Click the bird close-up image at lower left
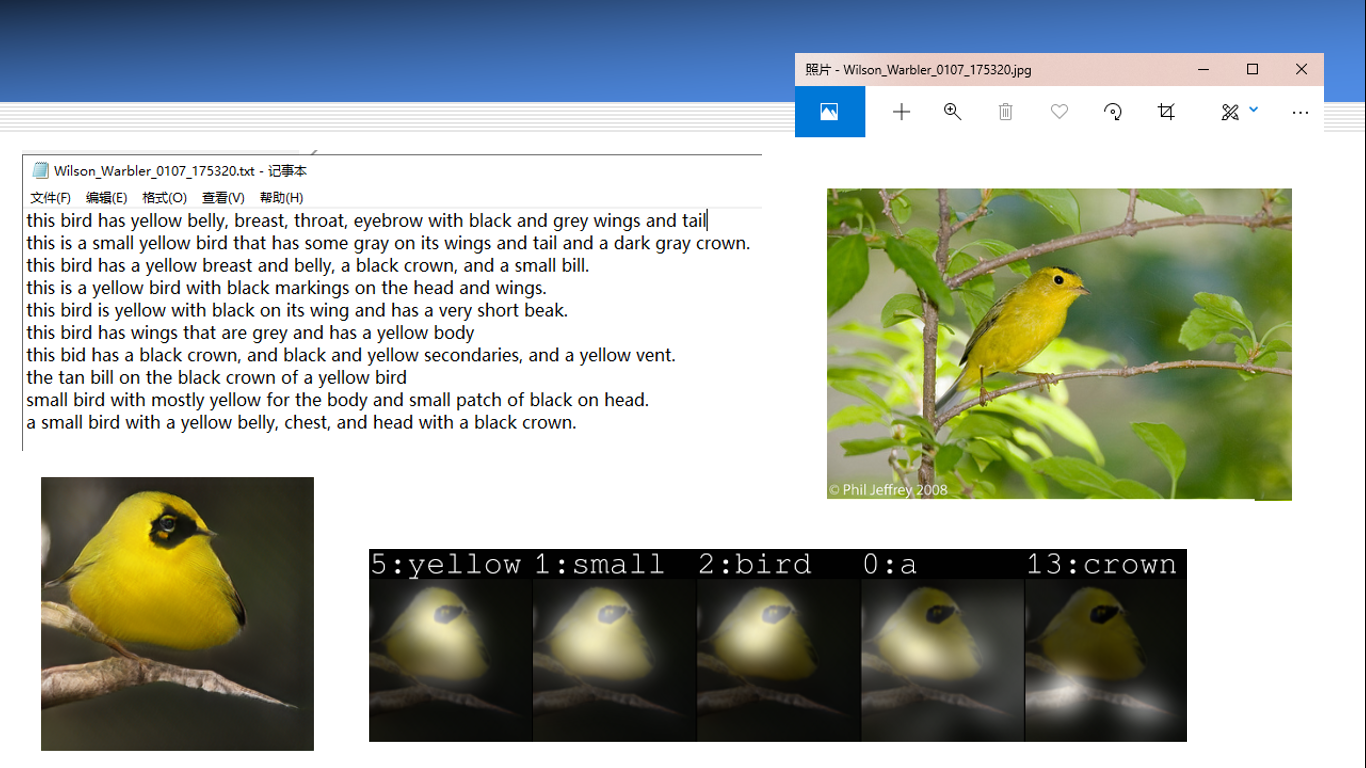This screenshot has height=768, width=1366. click(176, 613)
